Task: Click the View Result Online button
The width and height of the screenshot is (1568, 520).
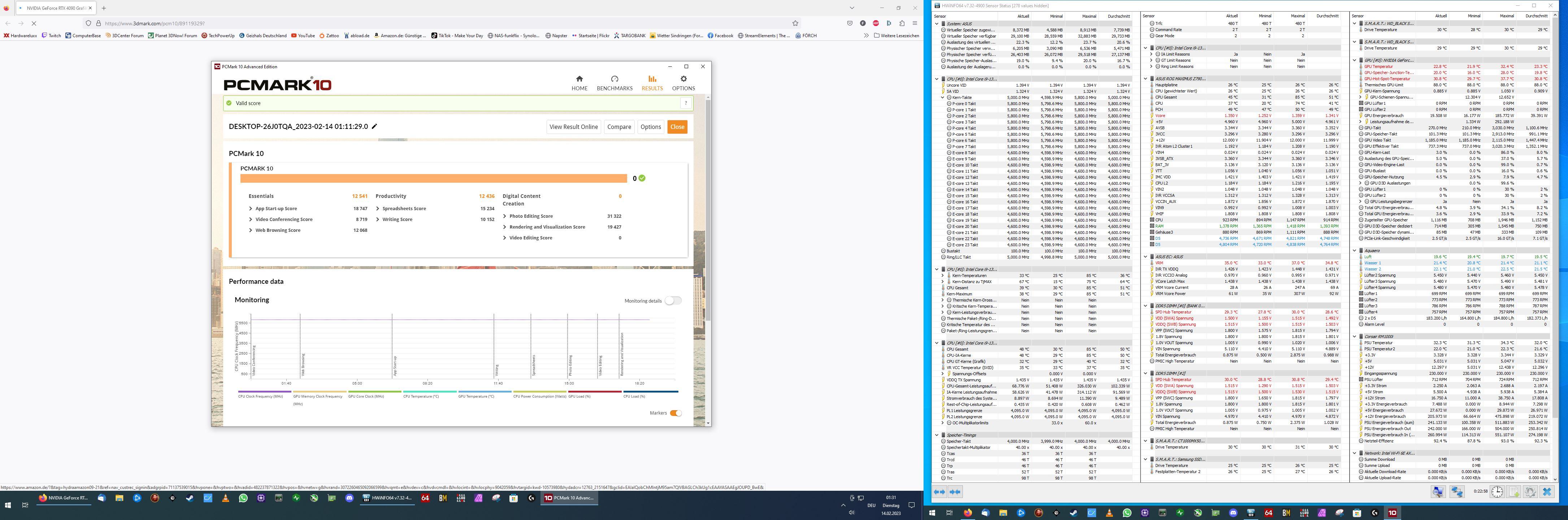Action: [x=573, y=127]
